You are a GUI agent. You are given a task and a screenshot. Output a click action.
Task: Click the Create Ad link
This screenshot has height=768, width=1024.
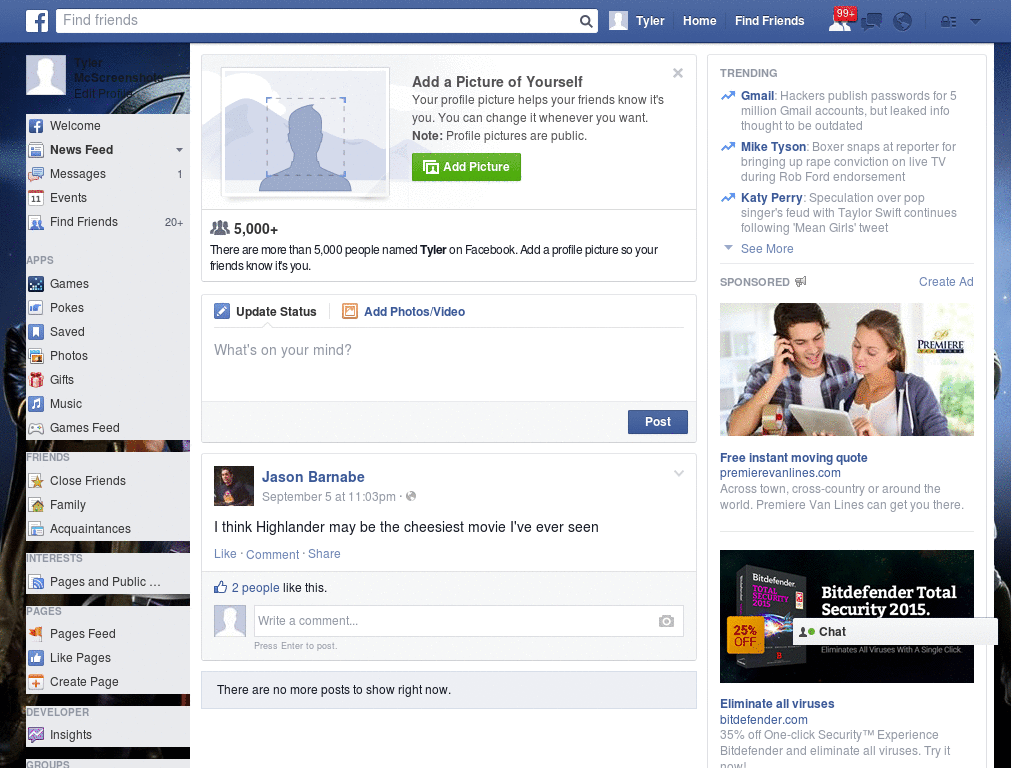click(x=946, y=282)
